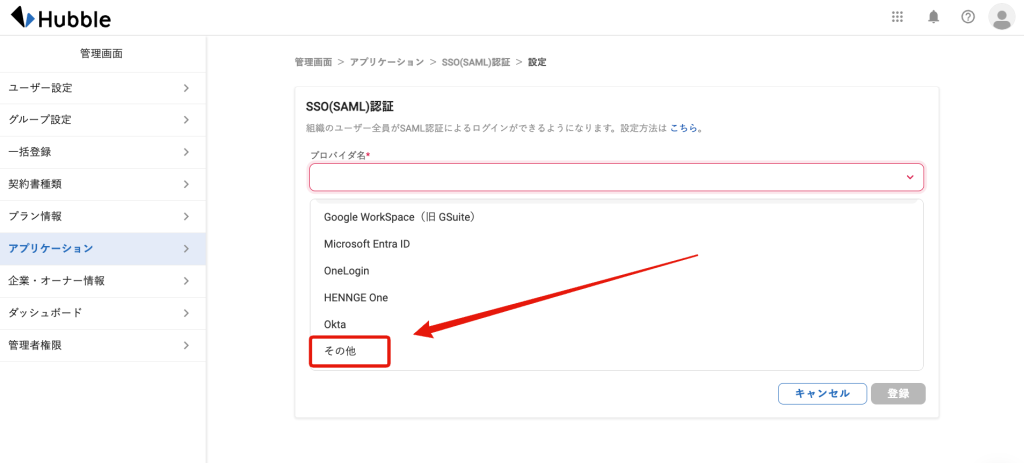The width and height of the screenshot is (1024, 463).
Task: Expand the 企業・オーナー情報 chevron
Action: (x=186, y=281)
